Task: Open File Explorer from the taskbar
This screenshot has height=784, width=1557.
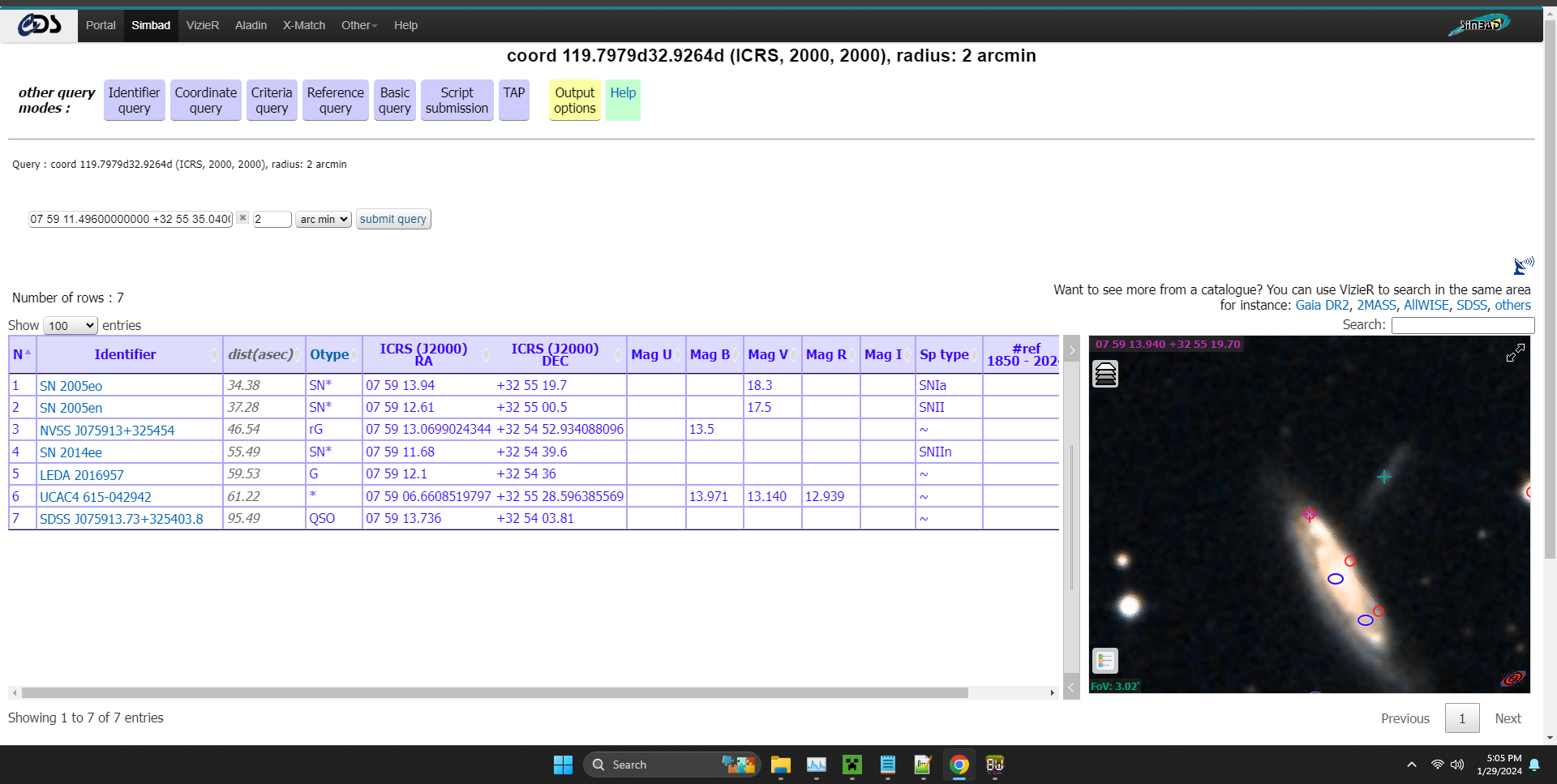Action: pyautogui.click(x=780, y=765)
